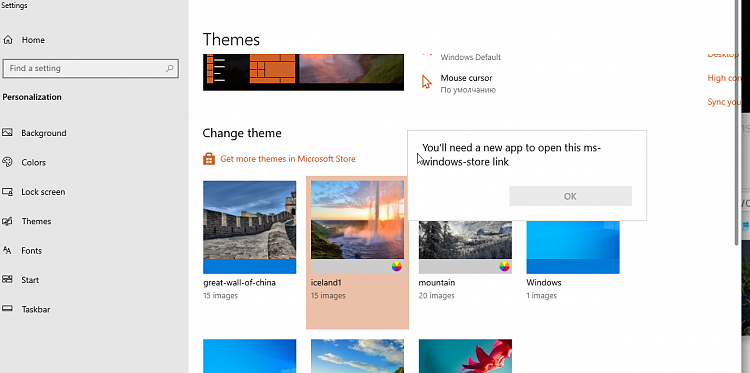Click the current theme preview image
This screenshot has width=750, height=373.
(303, 72)
